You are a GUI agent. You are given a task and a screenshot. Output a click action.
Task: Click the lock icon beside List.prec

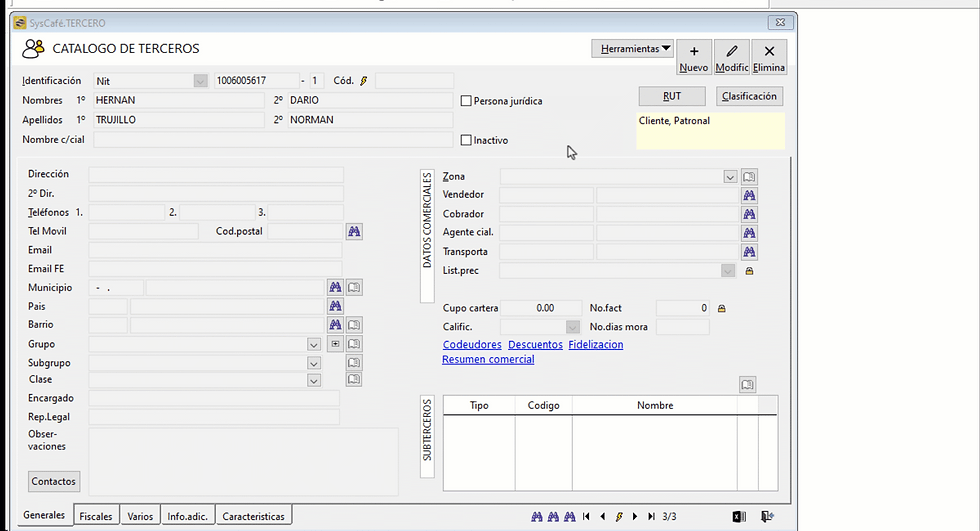click(749, 271)
